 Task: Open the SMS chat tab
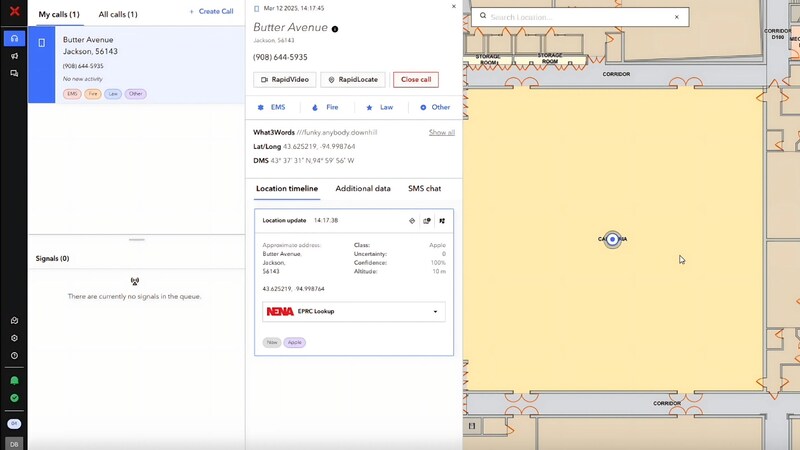pos(424,188)
